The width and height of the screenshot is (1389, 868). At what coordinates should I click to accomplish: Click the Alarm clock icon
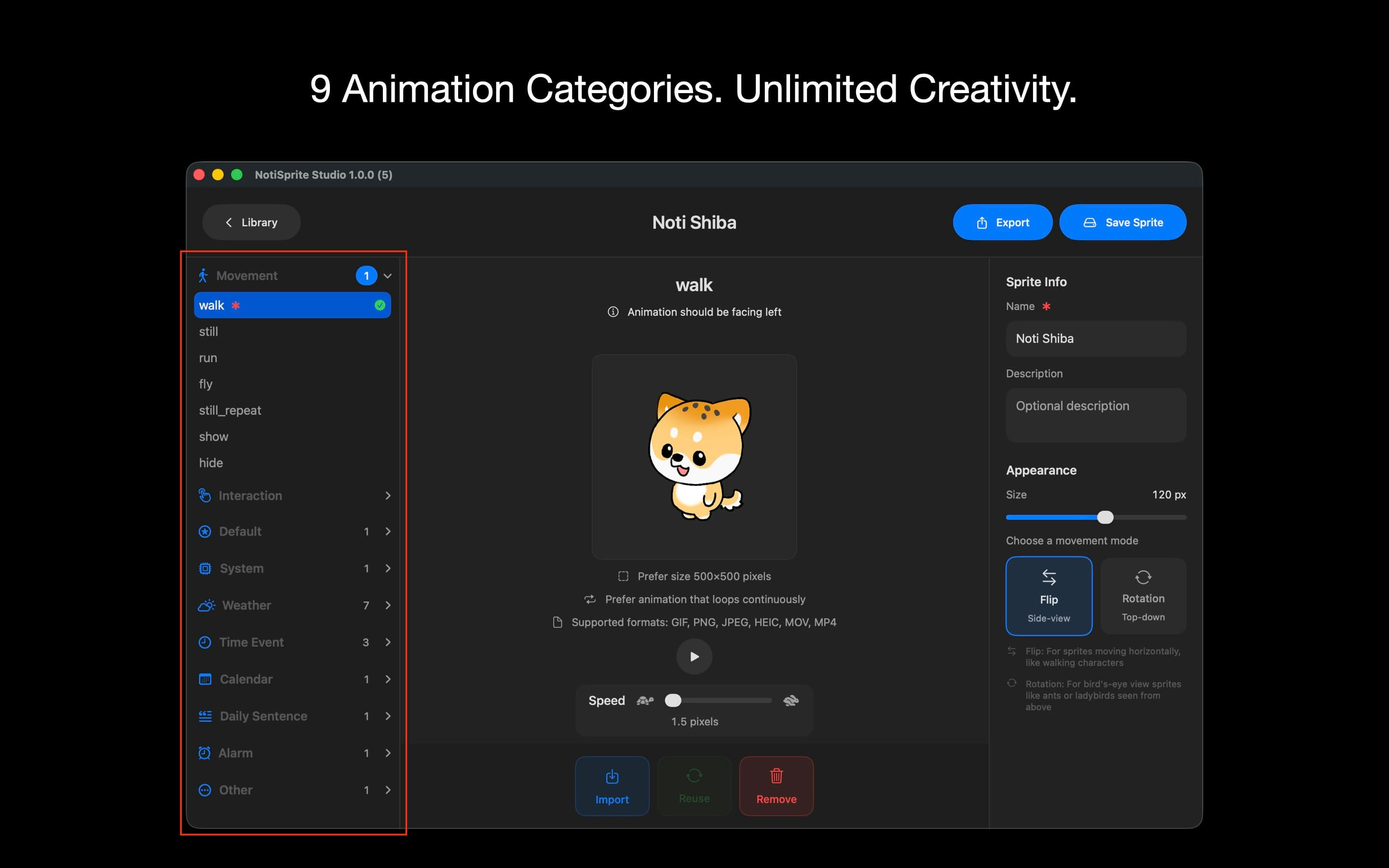coord(205,753)
